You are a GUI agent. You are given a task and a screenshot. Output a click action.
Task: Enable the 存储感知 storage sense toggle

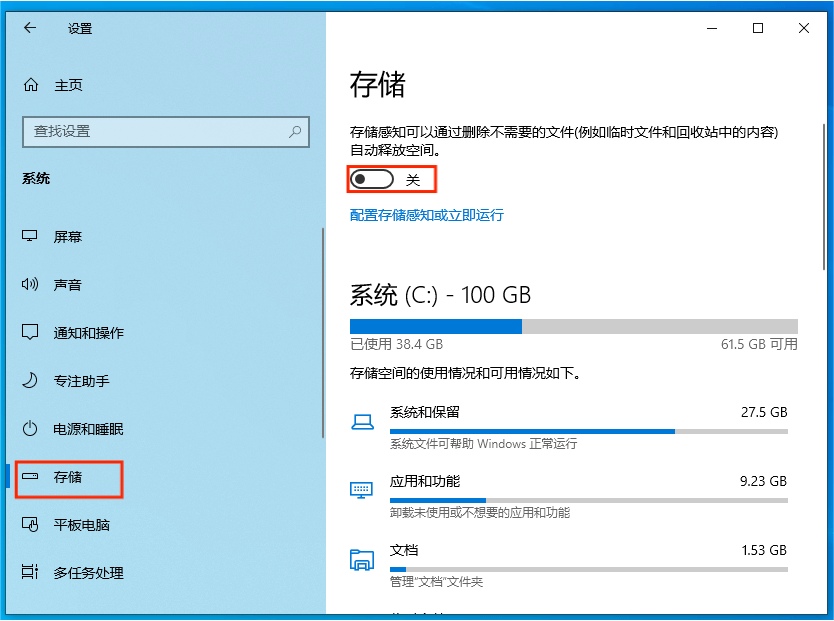pos(371,177)
